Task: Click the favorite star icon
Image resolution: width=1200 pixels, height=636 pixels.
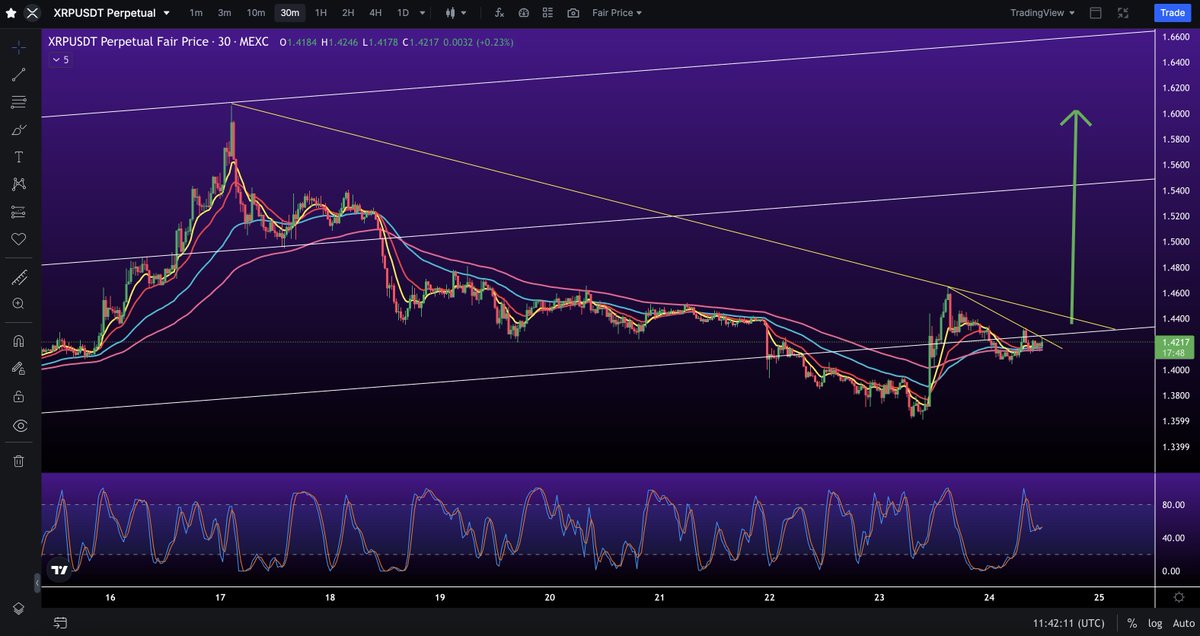Action: click(10, 13)
